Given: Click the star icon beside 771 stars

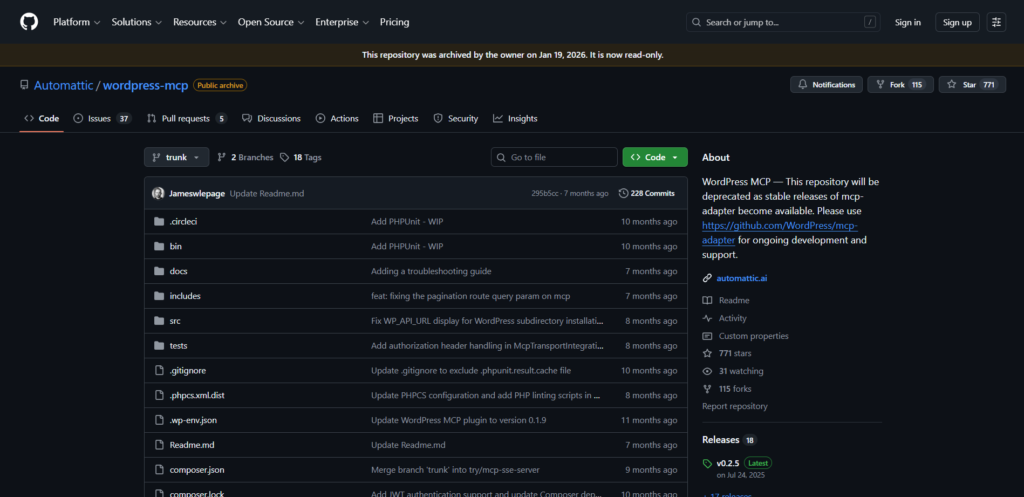Looking at the screenshot, I should click(707, 353).
